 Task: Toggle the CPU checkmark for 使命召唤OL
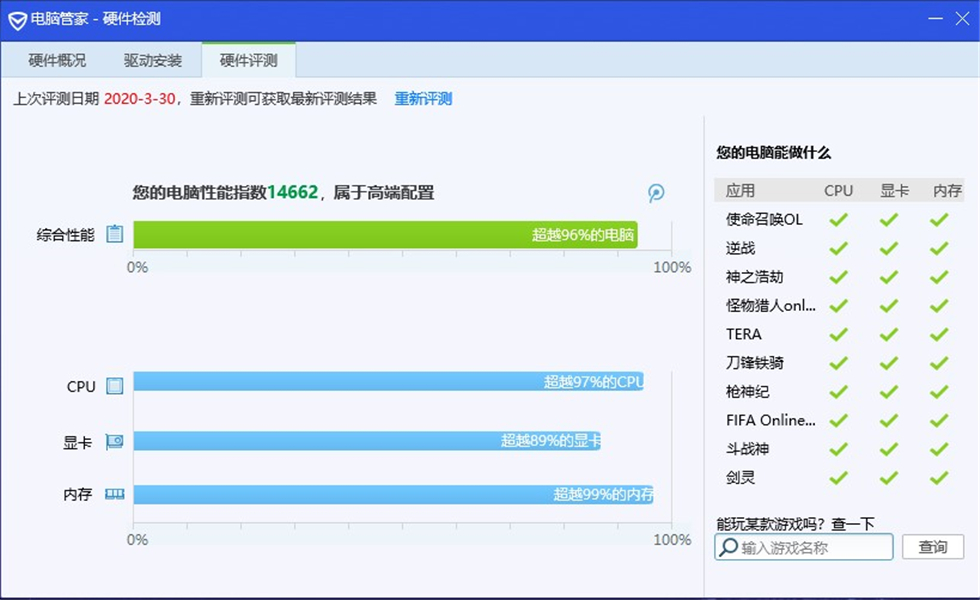tap(838, 219)
